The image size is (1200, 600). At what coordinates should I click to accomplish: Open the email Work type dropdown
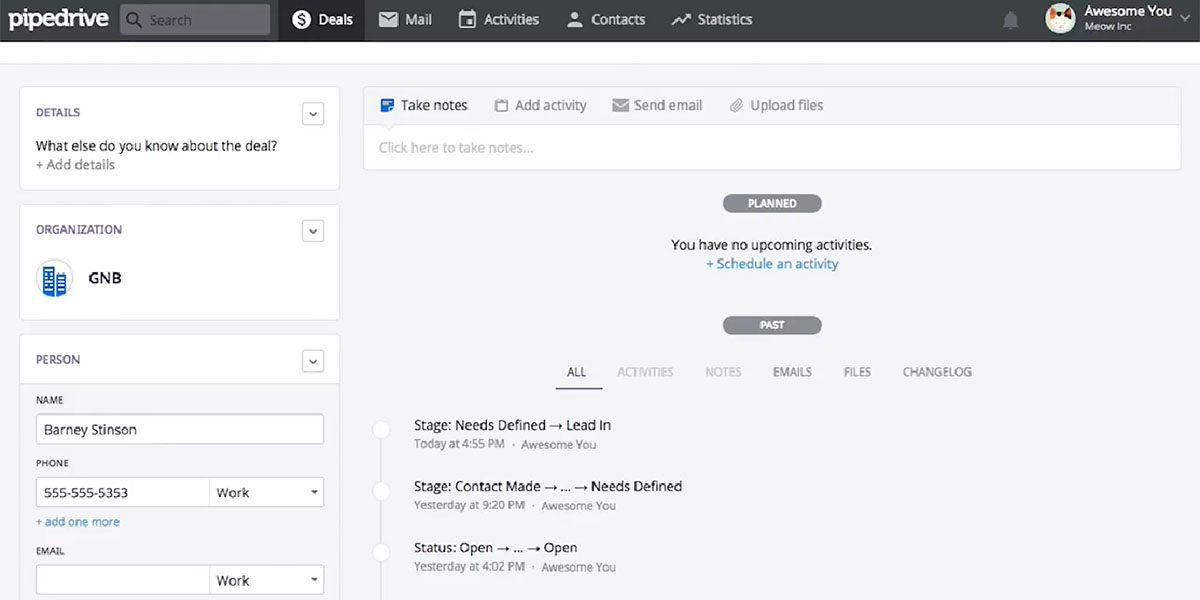click(265, 579)
